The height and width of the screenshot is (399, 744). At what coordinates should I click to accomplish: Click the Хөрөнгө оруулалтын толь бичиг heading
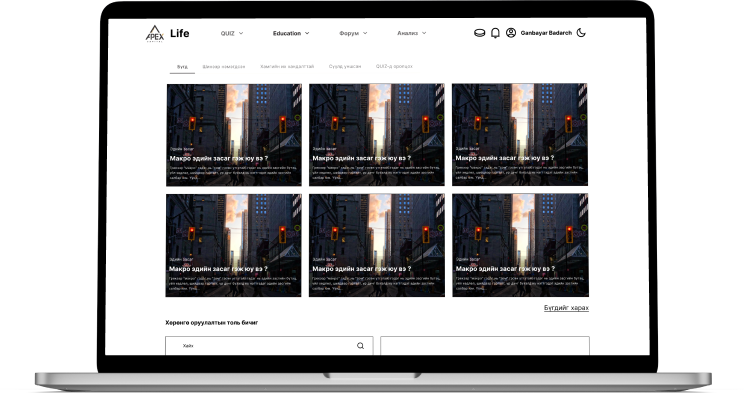coord(212,323)
